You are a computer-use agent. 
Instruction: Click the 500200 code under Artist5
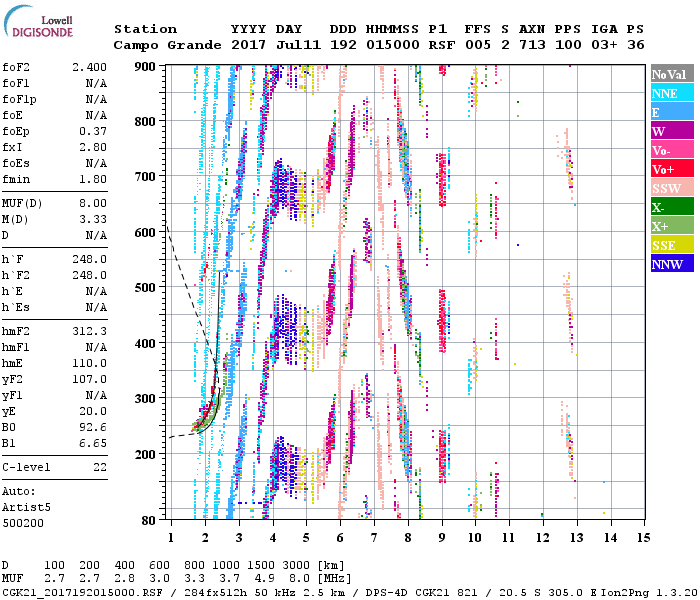pyautogui.click(x=23, y=523)
